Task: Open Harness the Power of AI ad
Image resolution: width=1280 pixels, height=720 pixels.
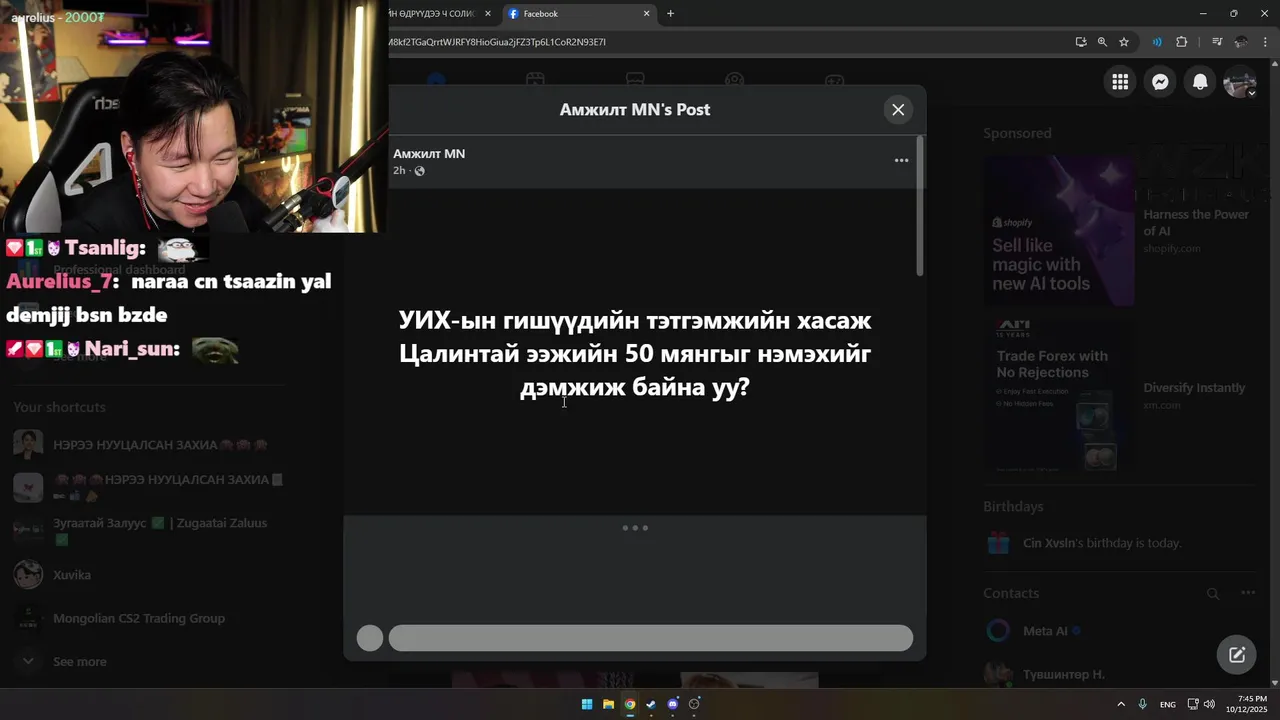Action: tap(1196, 222)
